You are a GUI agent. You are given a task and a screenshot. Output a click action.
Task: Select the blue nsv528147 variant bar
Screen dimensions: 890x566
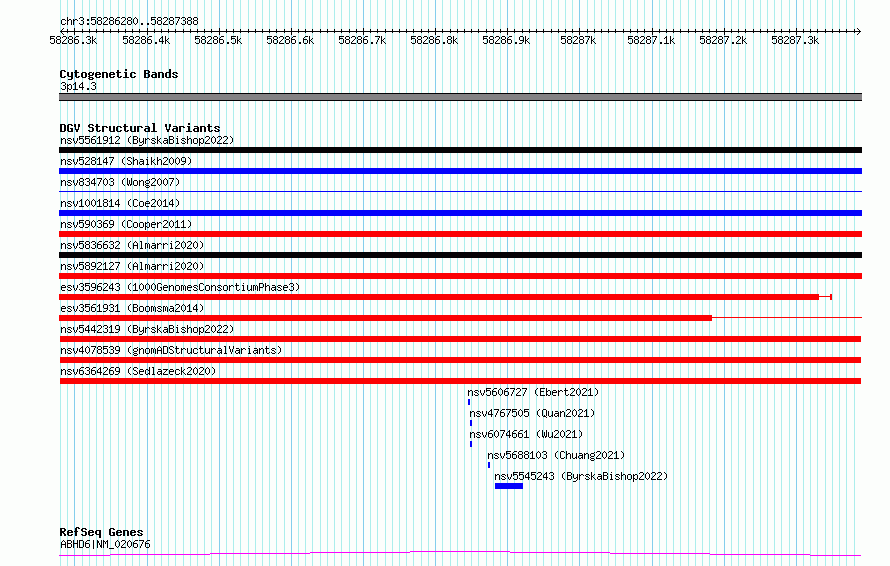460,171
